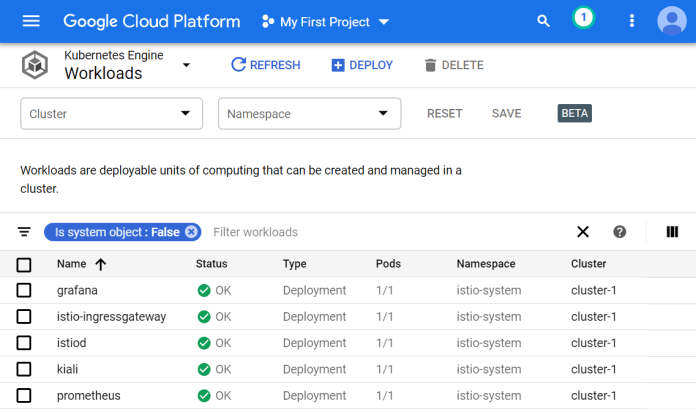Screen dimensions: 696x412
Task: Click the user account avatar
Action: [x=672, y=21]
